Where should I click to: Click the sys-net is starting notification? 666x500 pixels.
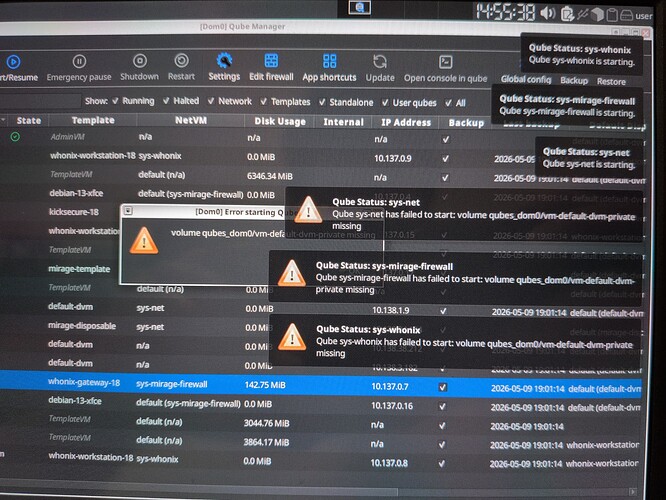[589, 158]
